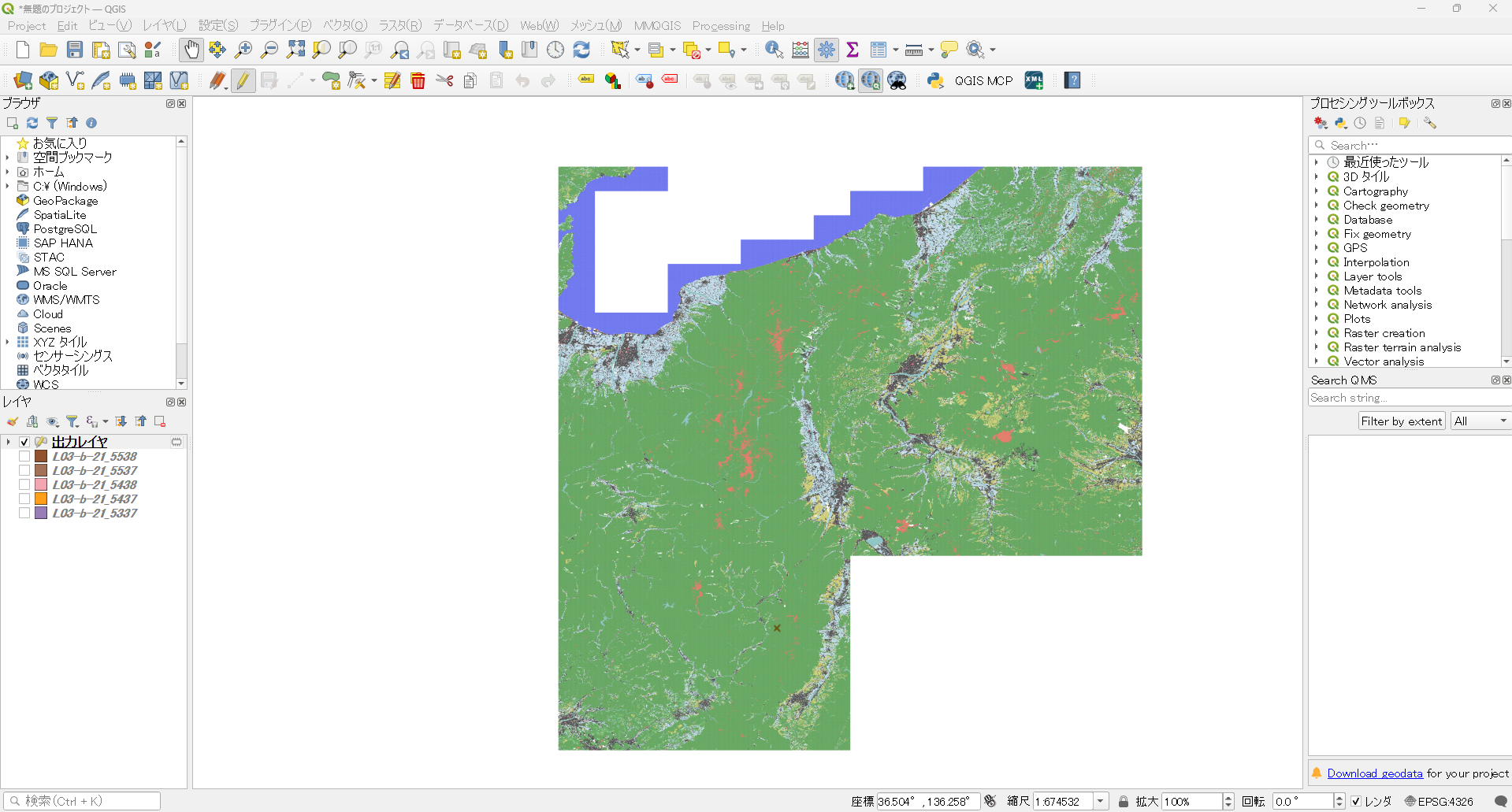Create a new project with the blank page icon
Viewport: 1512px width, 812px height.
[x=23, y=50]
